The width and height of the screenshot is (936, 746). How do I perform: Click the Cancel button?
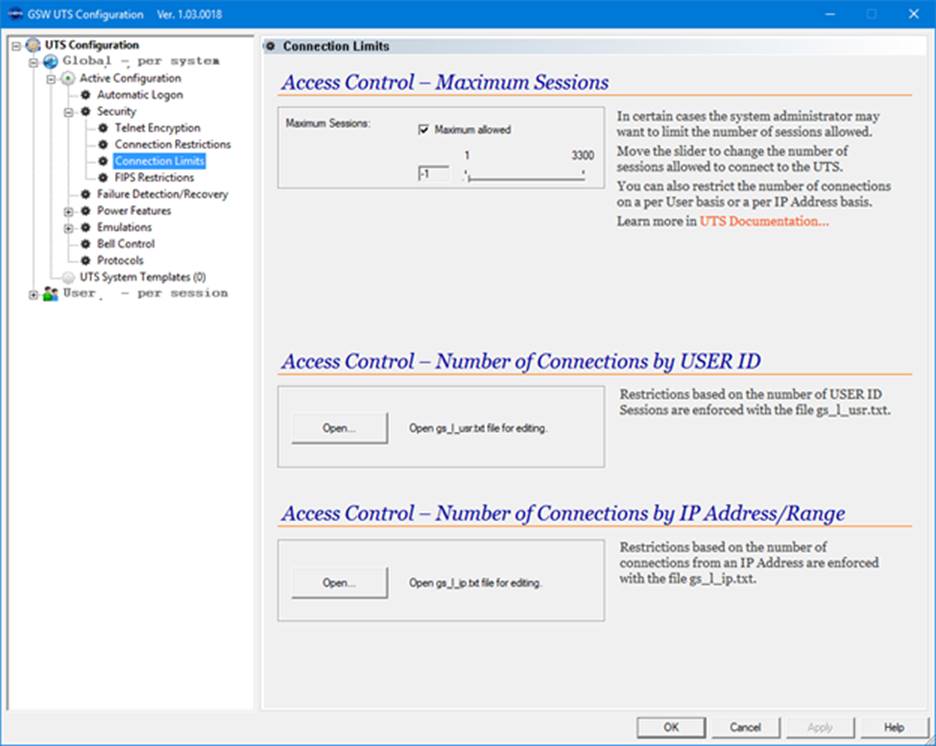[x=745, y=727]
